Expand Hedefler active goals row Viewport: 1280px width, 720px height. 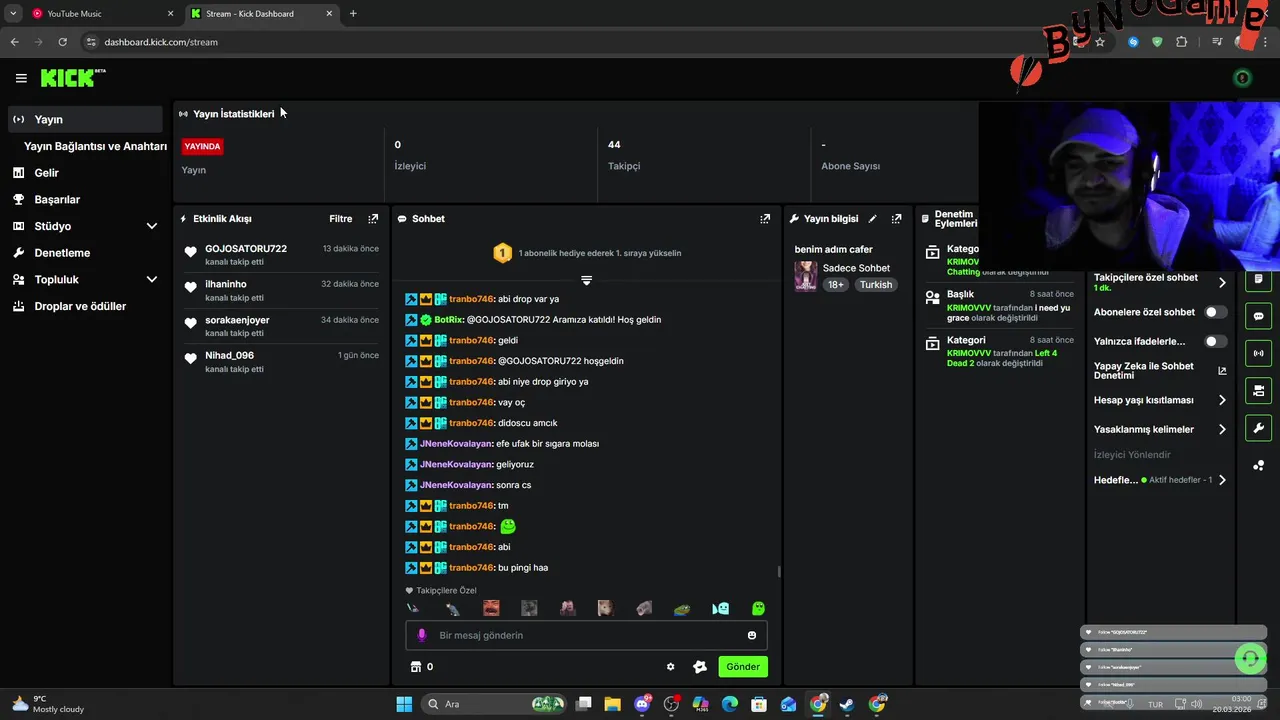1160,480
